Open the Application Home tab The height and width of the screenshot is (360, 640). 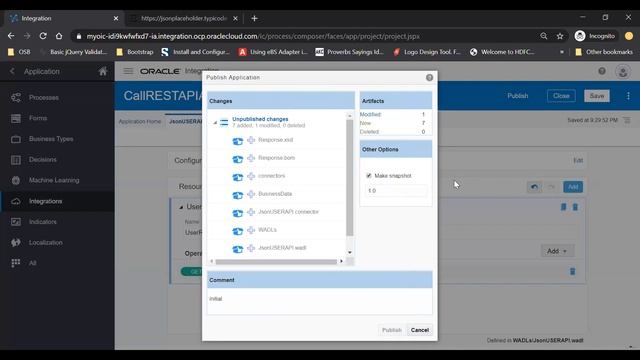(140, 122)
